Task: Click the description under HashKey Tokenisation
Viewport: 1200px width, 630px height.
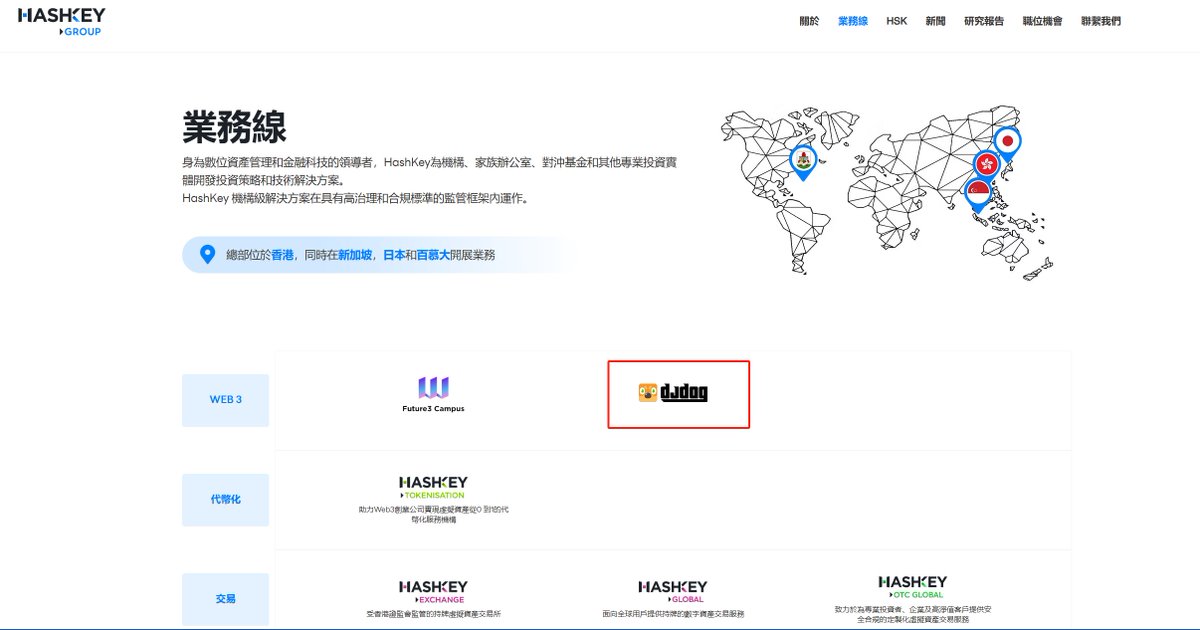Action: pyautogui.click(x=433, y=515)
